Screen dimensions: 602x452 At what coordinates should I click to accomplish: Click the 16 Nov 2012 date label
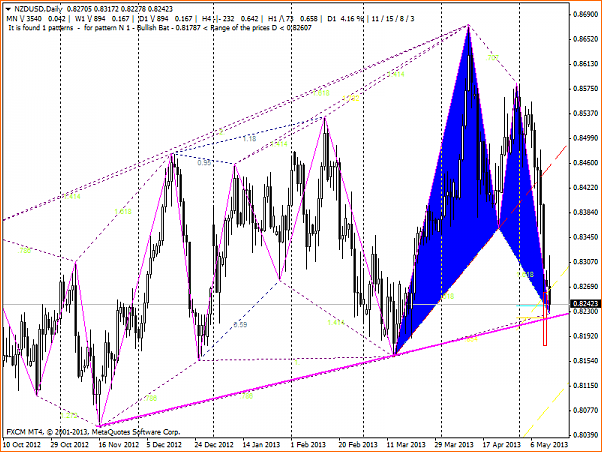click(x=119, y=445)
